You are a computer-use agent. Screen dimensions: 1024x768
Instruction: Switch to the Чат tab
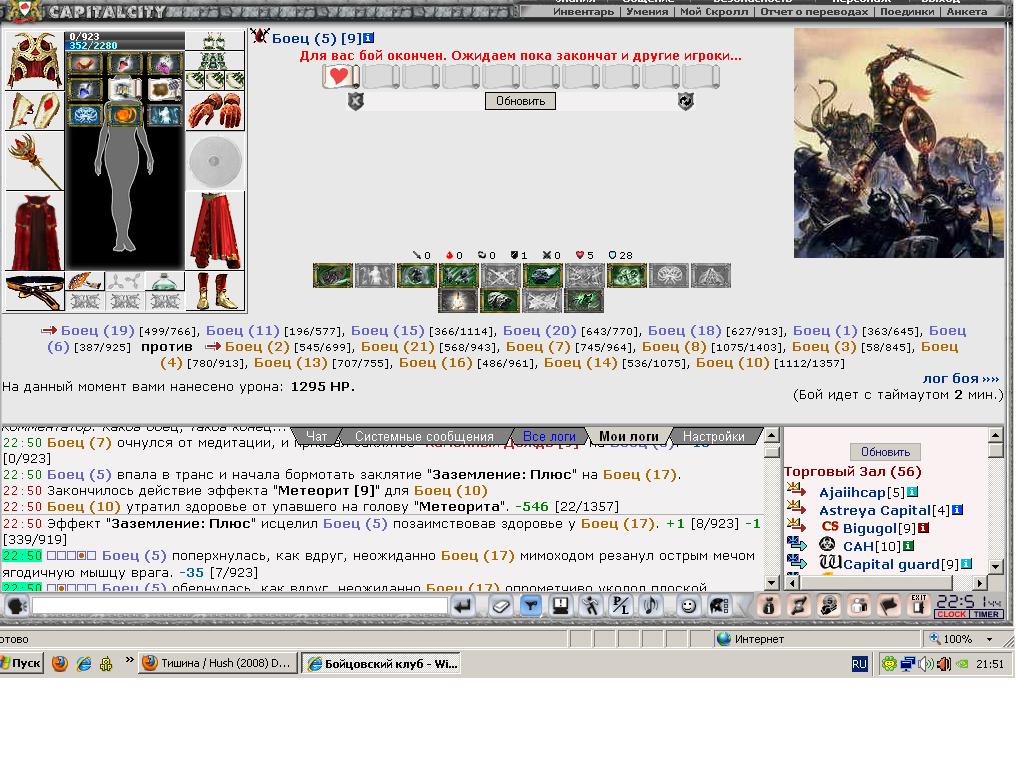317,436
